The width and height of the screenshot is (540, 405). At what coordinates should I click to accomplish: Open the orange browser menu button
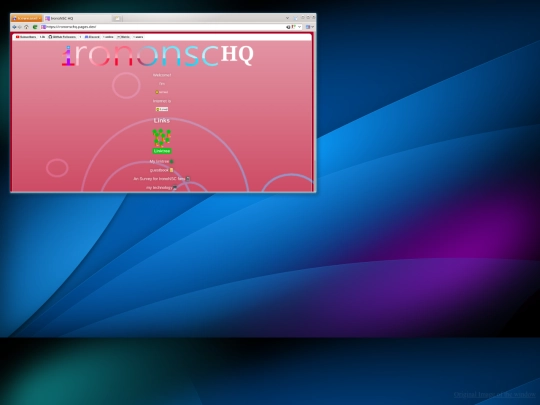click(x=27, y=18)
